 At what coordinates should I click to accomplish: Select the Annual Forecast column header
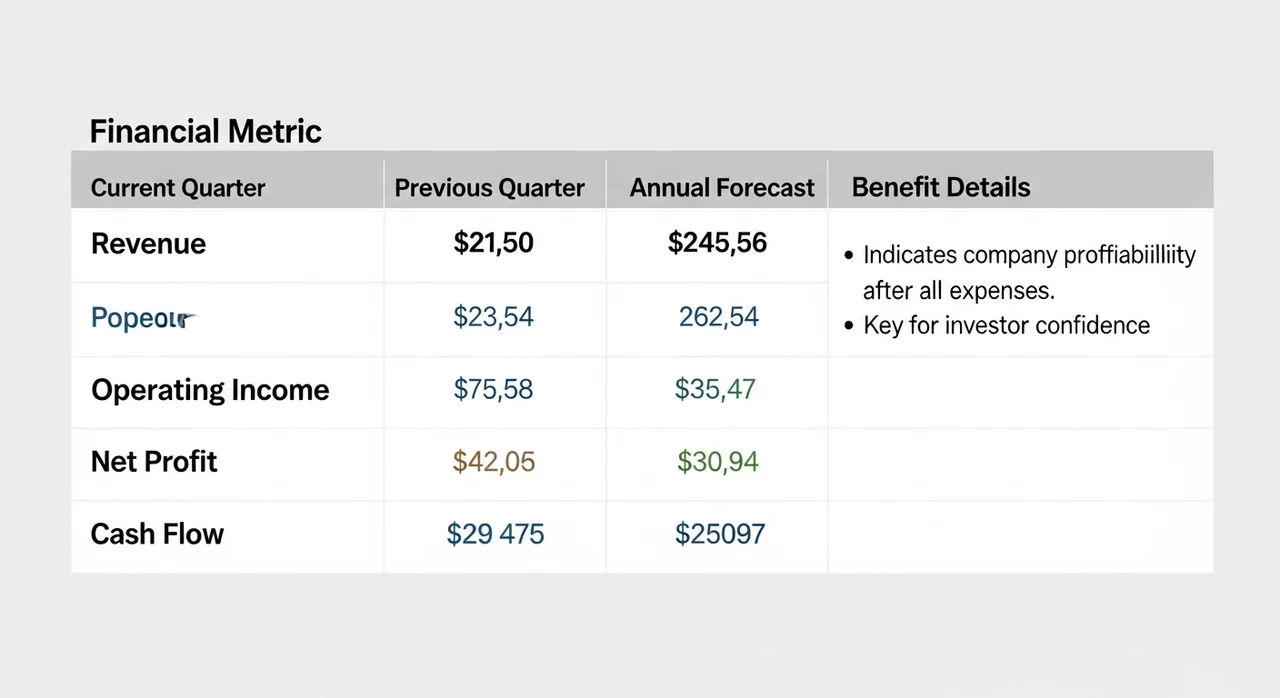pos(722,188)
